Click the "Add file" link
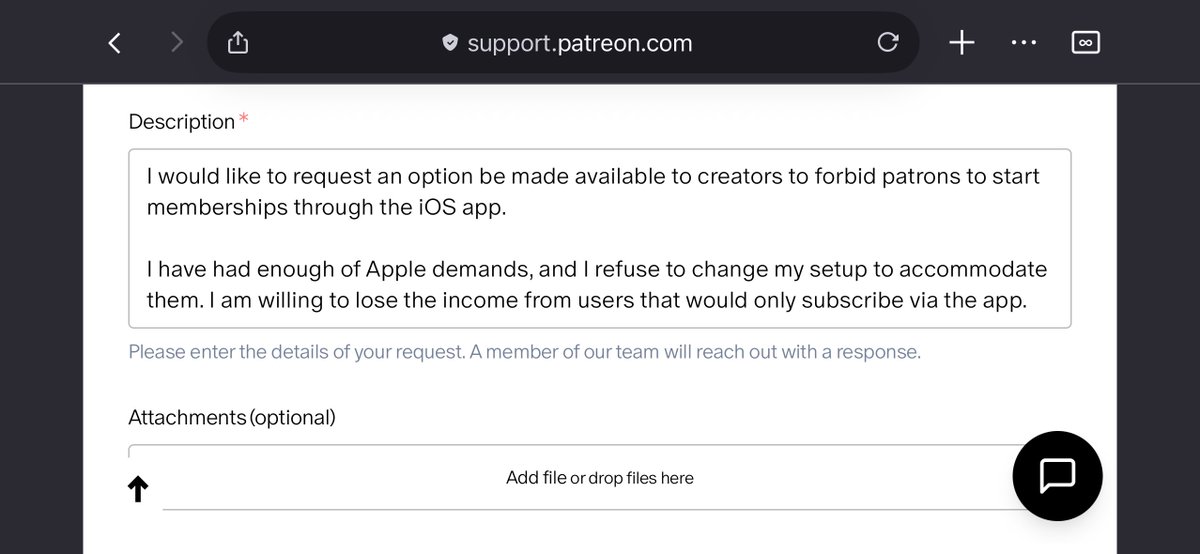 [x=536, y=478]
